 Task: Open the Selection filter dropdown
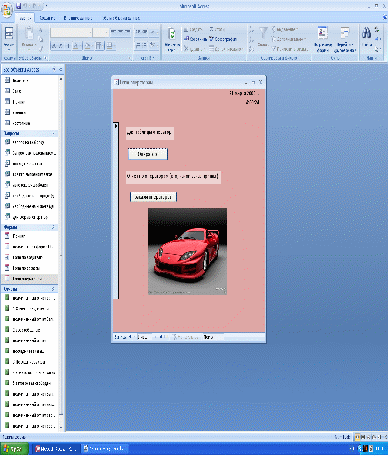pos(285,29)
